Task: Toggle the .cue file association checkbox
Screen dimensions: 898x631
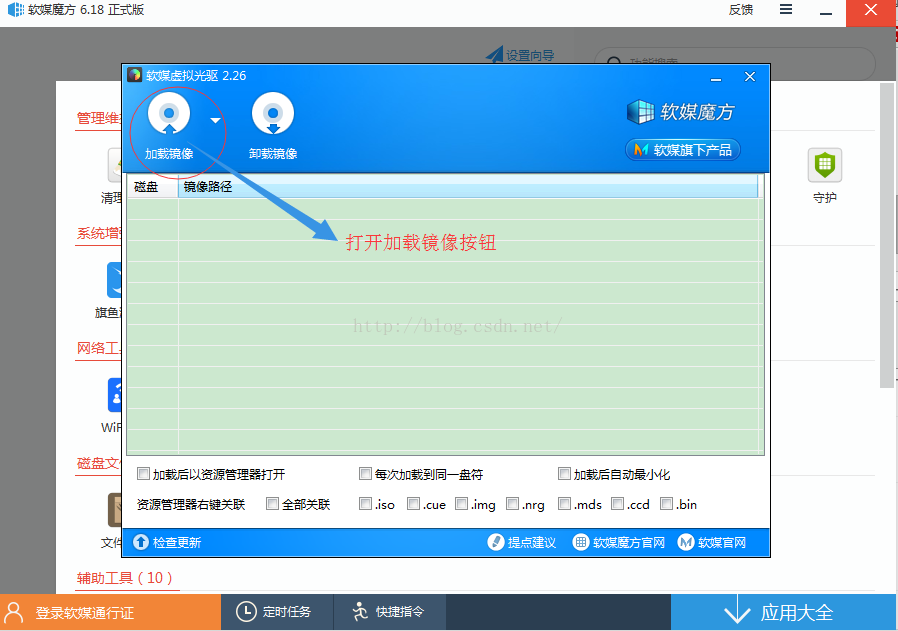Action: [413, 504]
